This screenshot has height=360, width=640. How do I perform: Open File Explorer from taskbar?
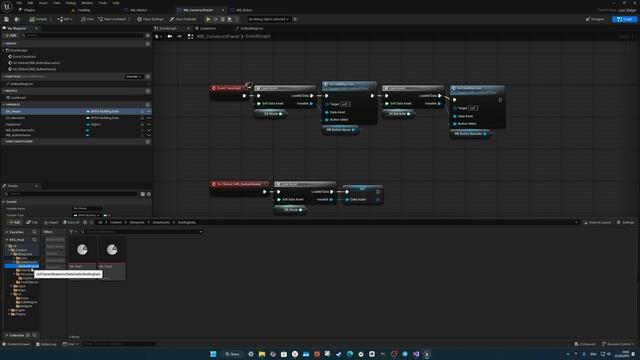pos(262,354)
